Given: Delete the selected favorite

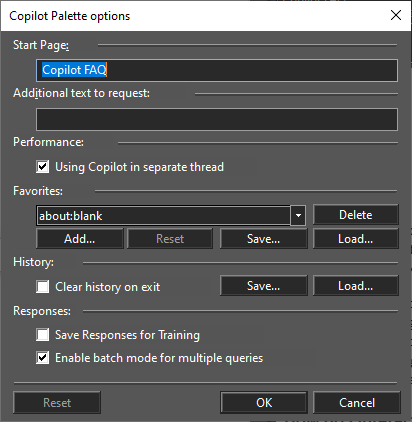Looking at the screenshot, I should [355, 215].
